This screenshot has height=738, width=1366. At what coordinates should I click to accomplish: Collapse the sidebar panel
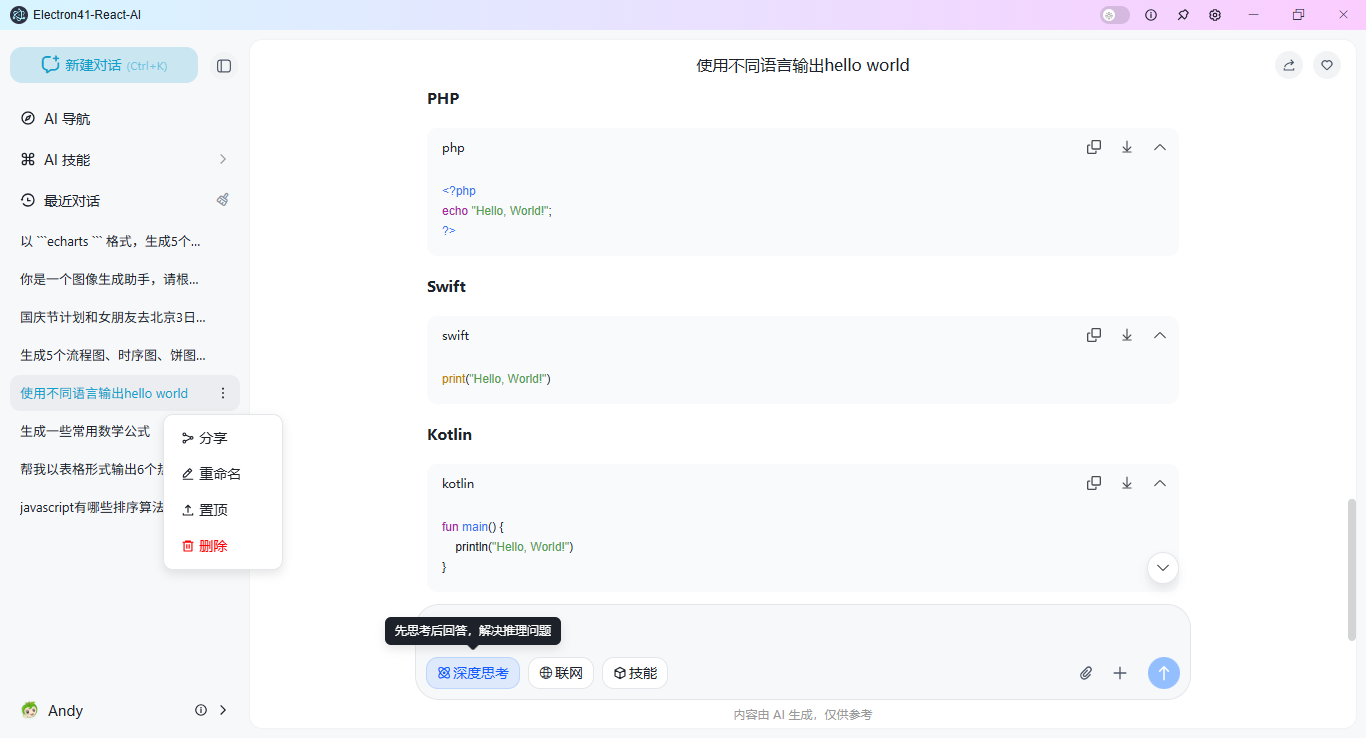(x=224, y=66)
